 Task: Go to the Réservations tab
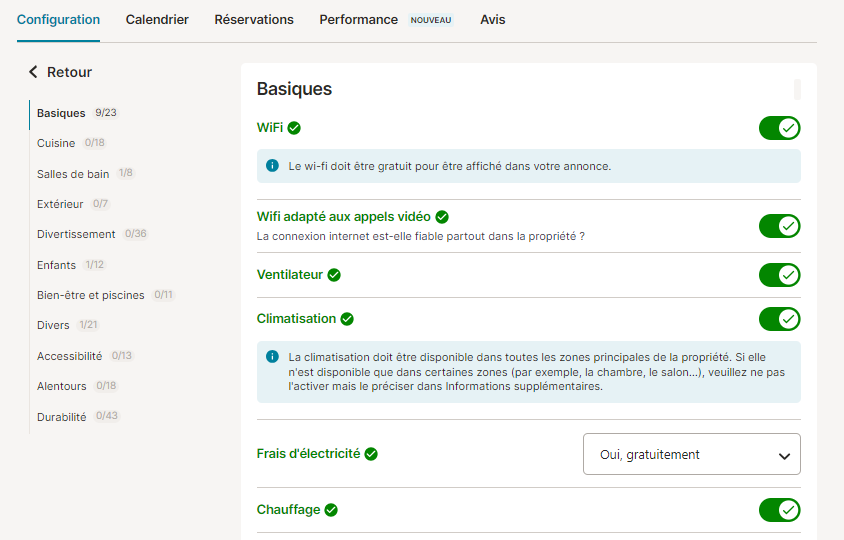[254, 20]
